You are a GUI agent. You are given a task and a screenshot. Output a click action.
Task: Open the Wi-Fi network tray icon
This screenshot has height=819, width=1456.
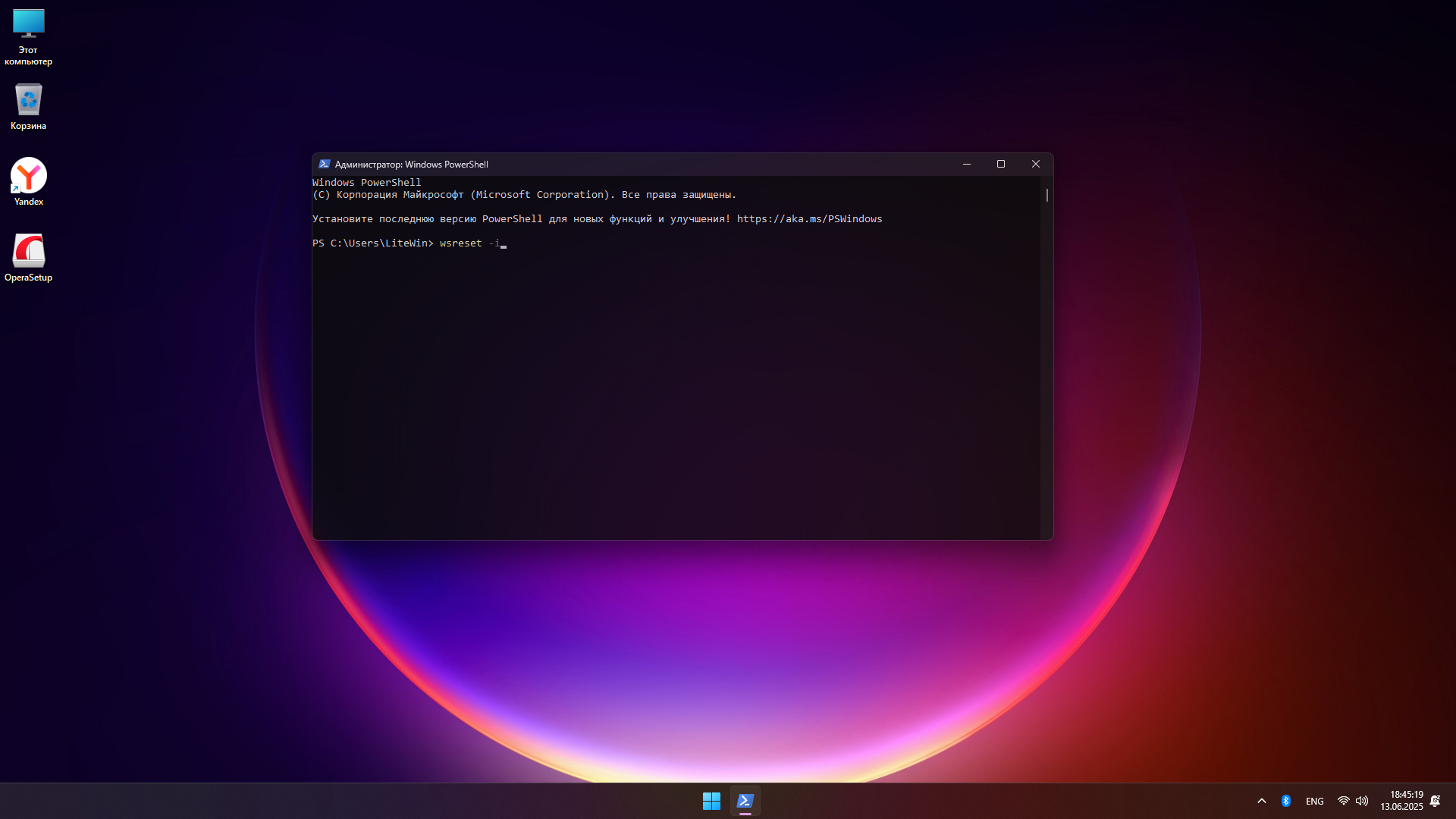coord(1343,801)
